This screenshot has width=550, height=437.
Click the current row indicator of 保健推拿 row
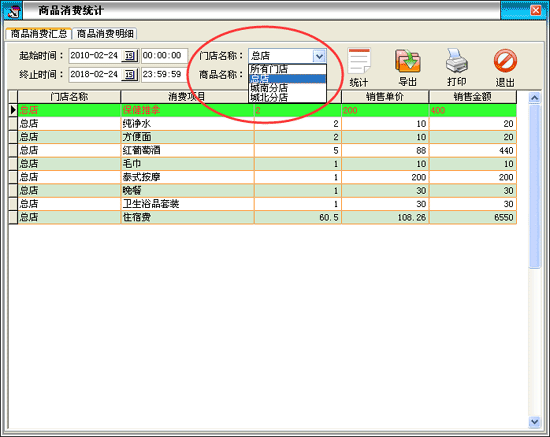(x=13, y=110)
